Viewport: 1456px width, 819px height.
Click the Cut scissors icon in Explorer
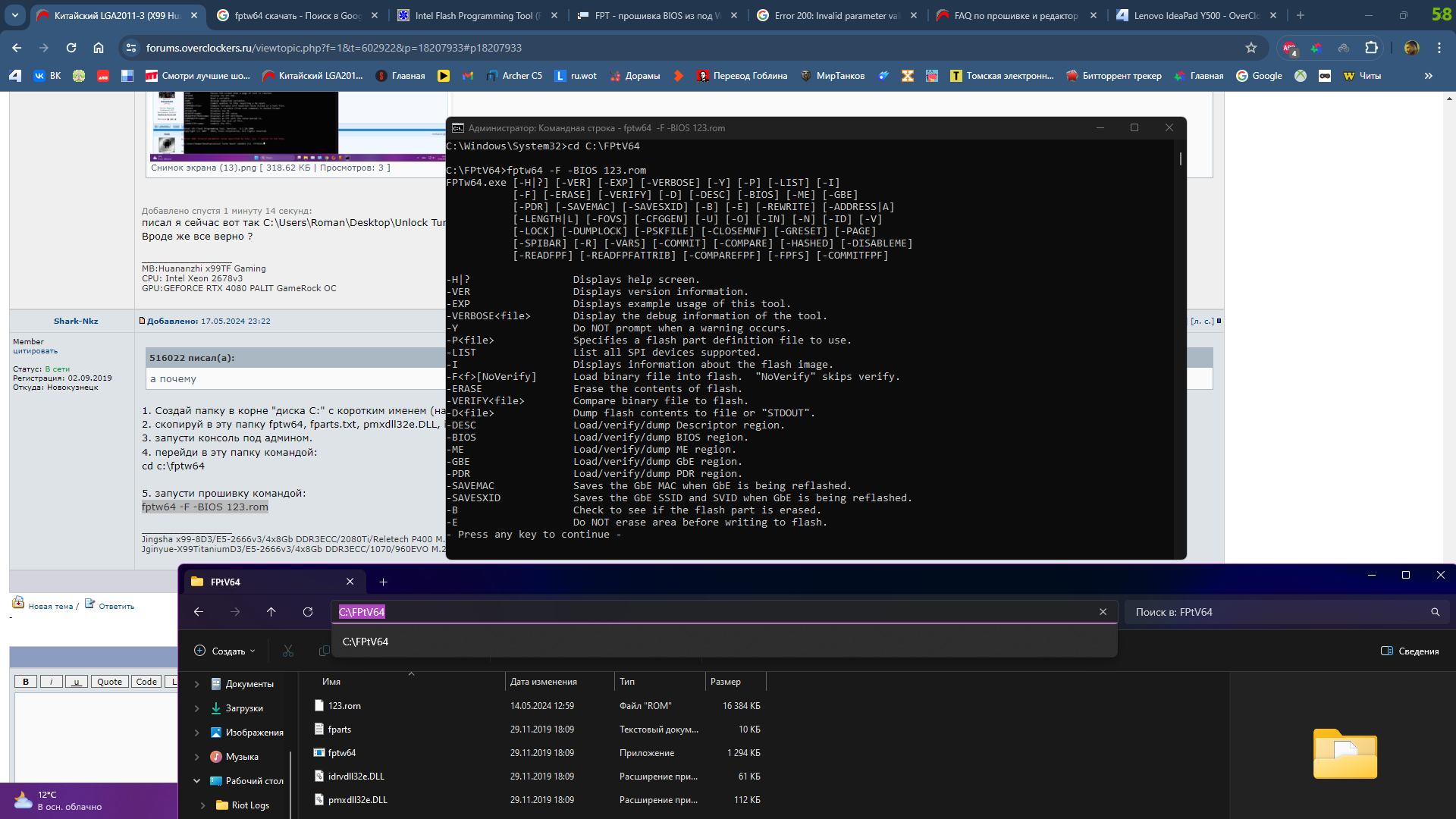click(x=288, y=651)
